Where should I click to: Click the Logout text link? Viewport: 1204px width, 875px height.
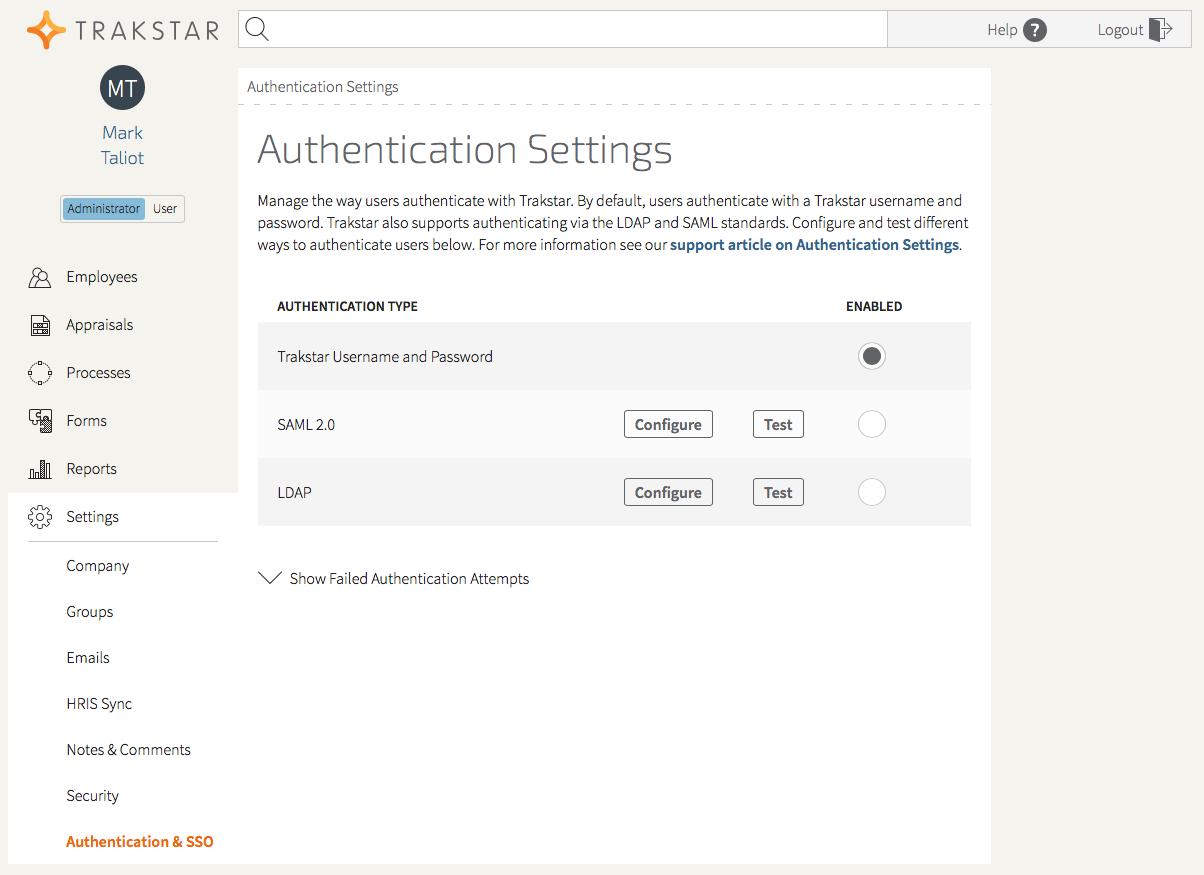click(x=1120, y=30)
